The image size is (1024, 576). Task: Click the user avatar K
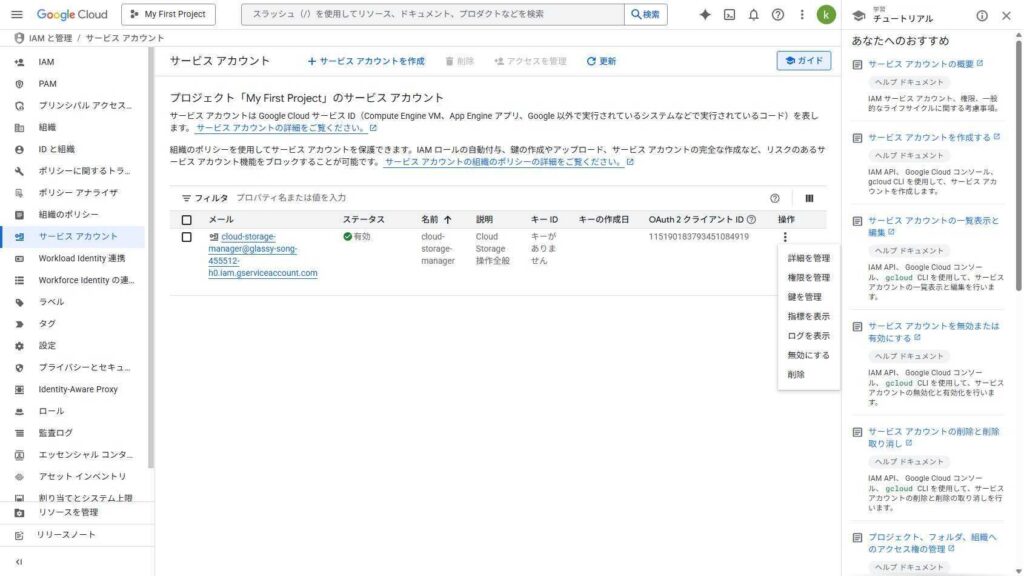click(x=826, y=14)
